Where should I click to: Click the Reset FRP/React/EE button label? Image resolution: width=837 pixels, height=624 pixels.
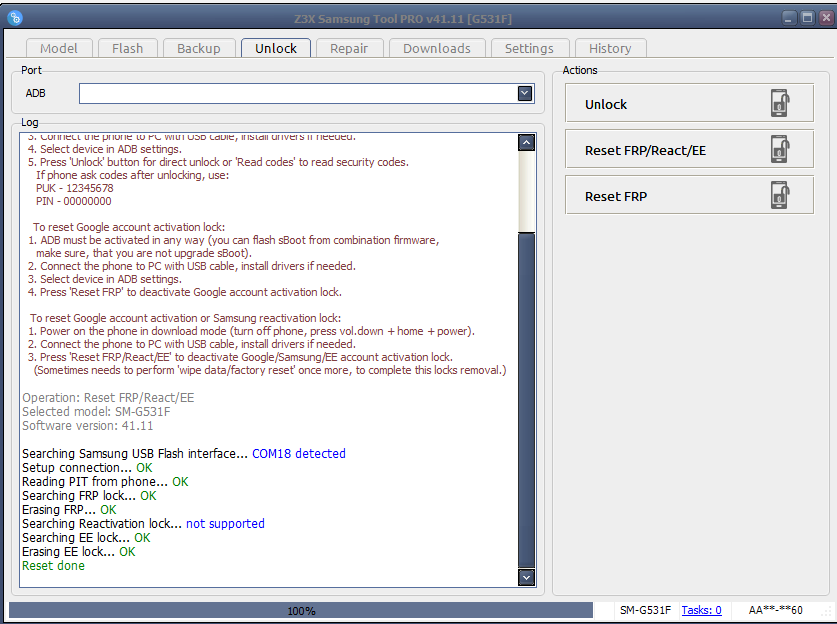[x=645, y=151]
